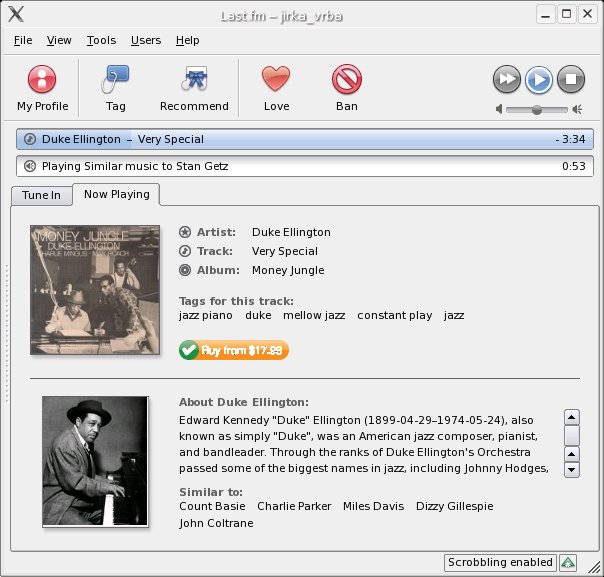604x577 pixels.
Task: Select the Now Playing tab
Action: (116, 195)
